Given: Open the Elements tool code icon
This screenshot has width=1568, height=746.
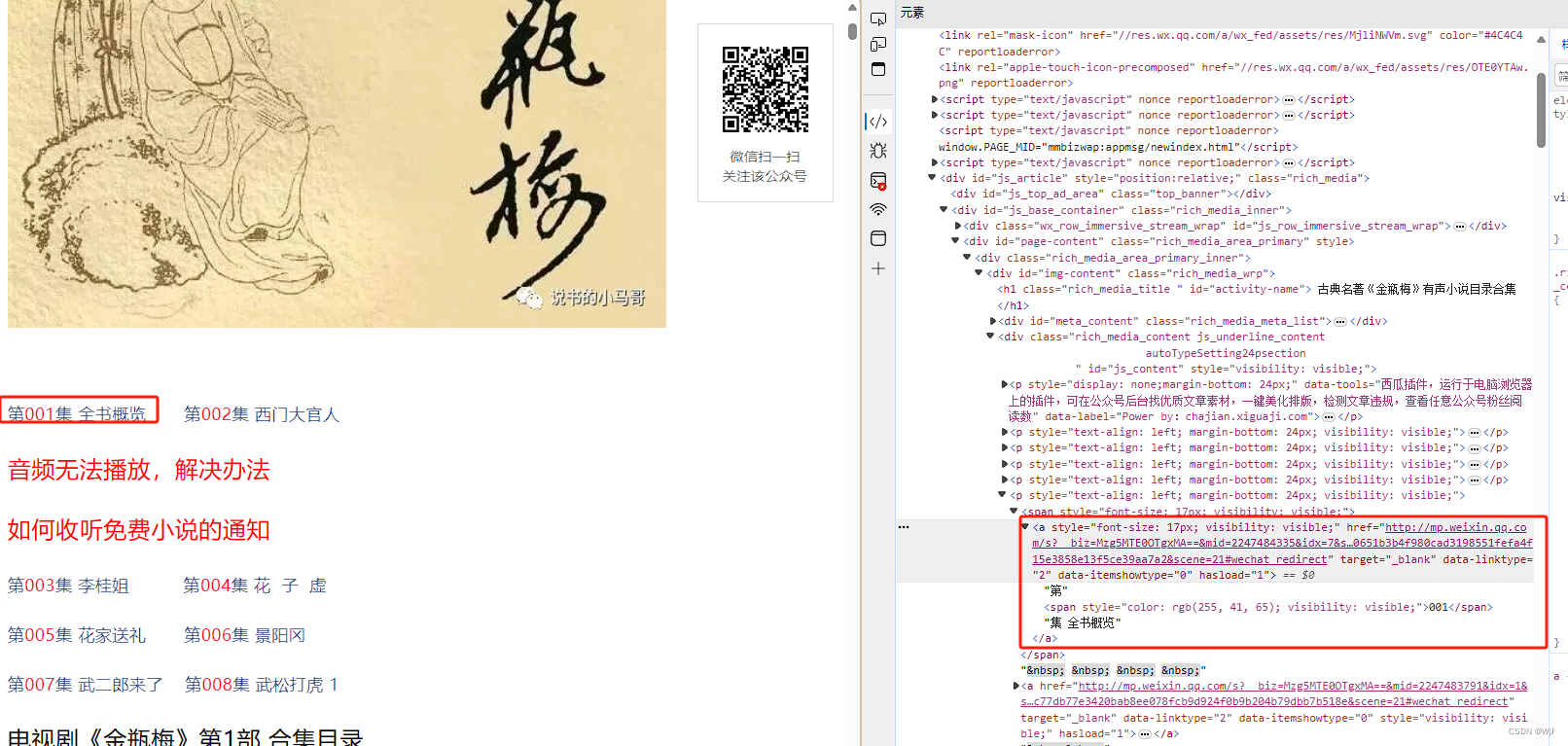Looking at the screenshot, I should click(x=878, y=122).
